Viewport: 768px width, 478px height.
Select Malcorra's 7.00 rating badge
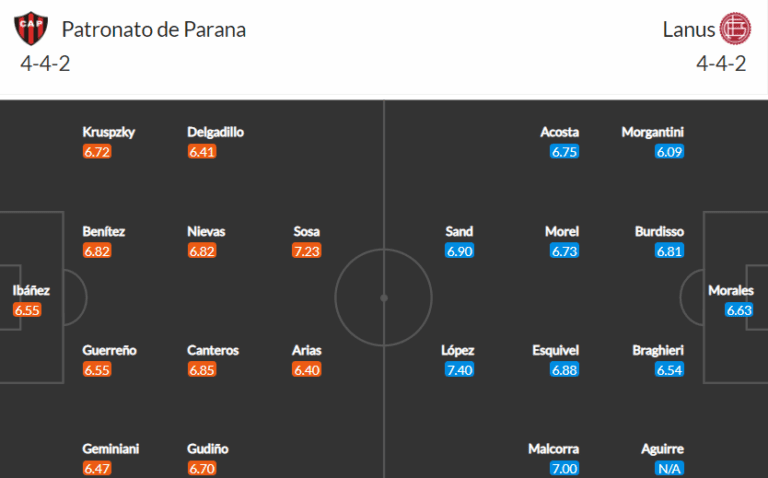tap(564, 469)
